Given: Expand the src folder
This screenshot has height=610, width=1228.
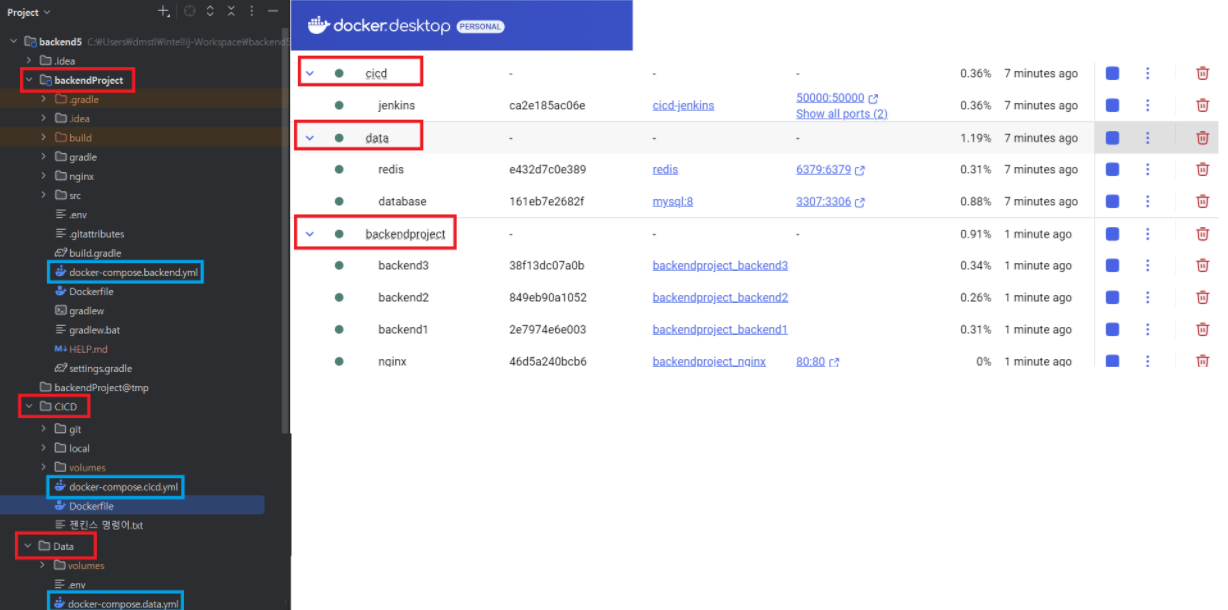Looking at the screenshot, I should click(44, 195).
